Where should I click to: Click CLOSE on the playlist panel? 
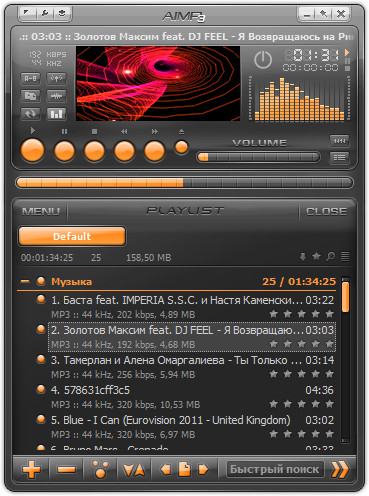click(326, 211)
